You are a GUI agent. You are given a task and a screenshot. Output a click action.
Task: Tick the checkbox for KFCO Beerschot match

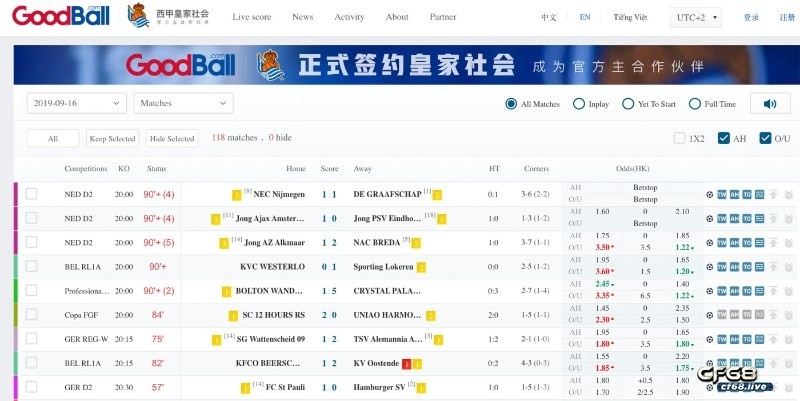(31, 363)
